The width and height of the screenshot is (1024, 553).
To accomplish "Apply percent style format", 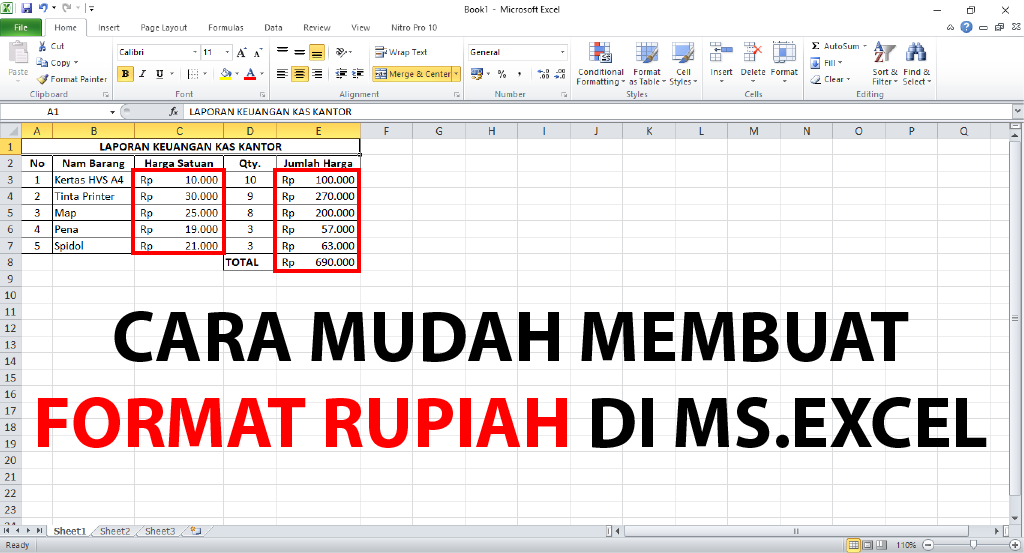I will 502,74.
